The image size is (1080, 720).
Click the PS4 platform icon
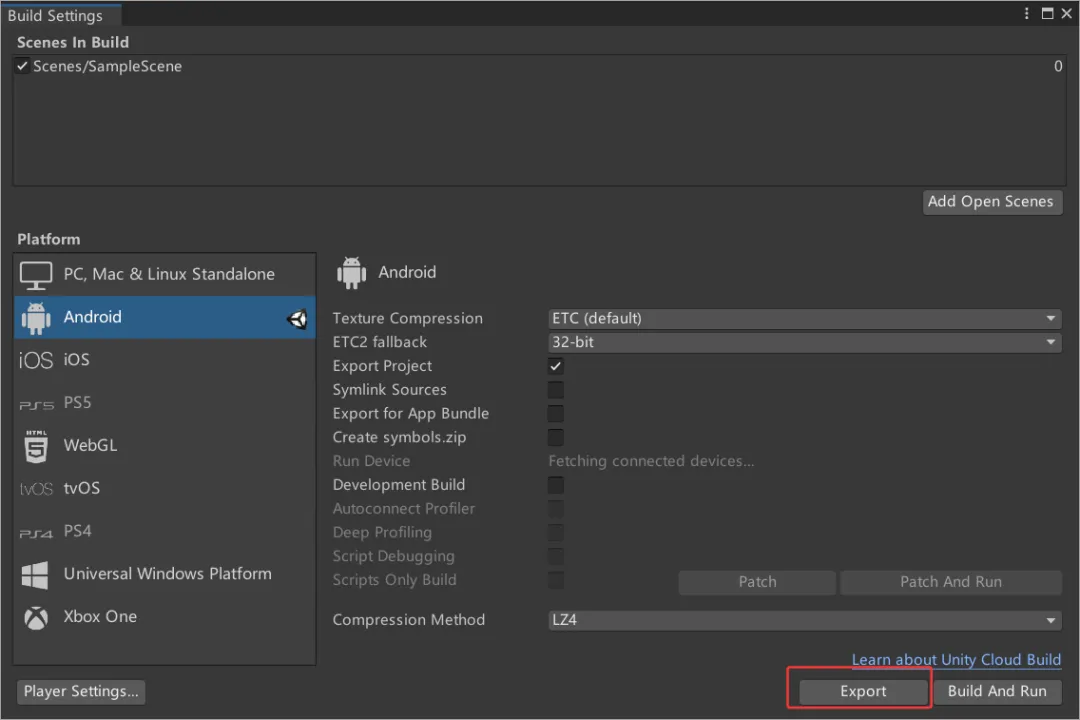pos(36,533)
